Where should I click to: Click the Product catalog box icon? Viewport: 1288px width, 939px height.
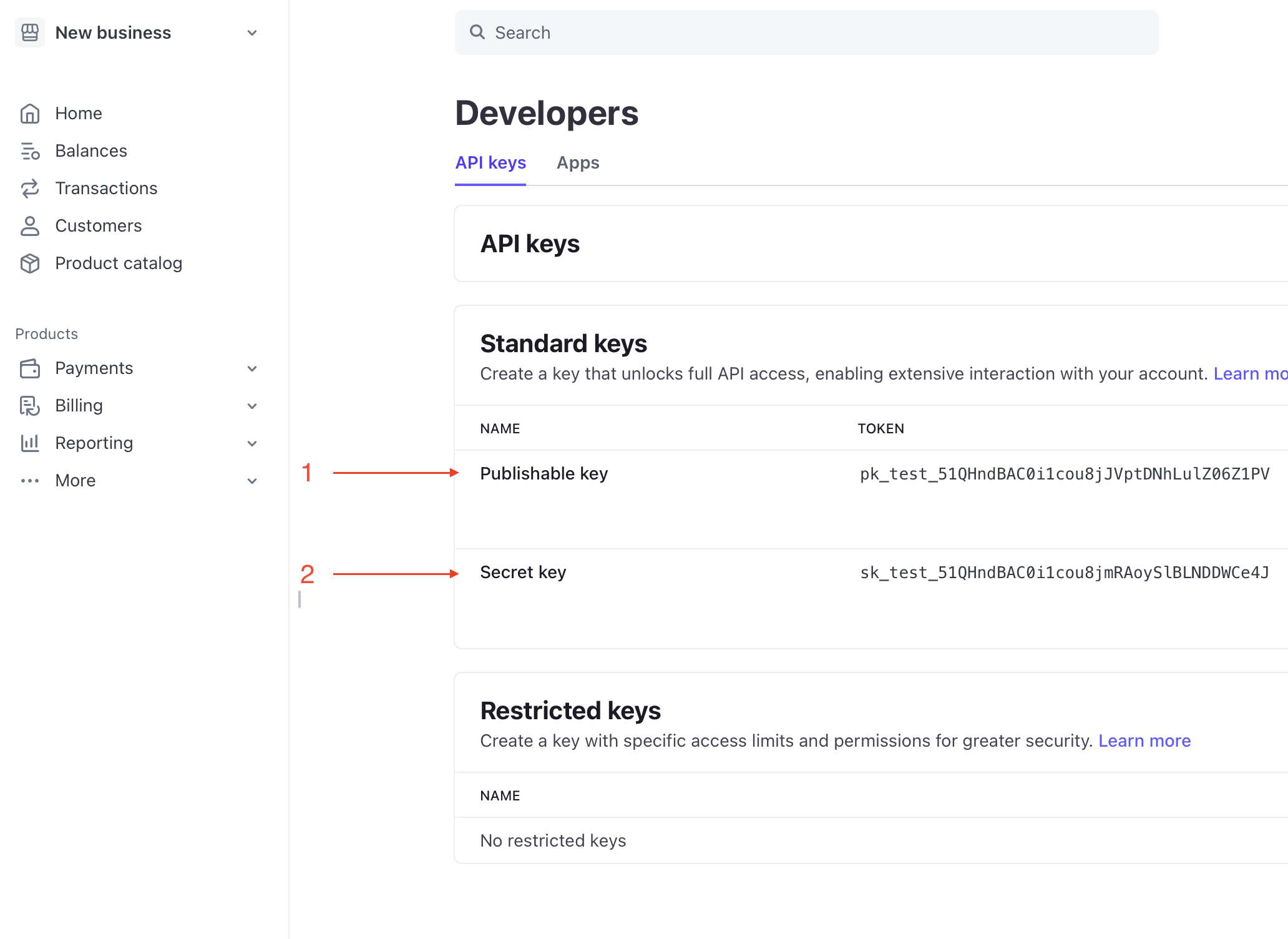tap(30, 263)
